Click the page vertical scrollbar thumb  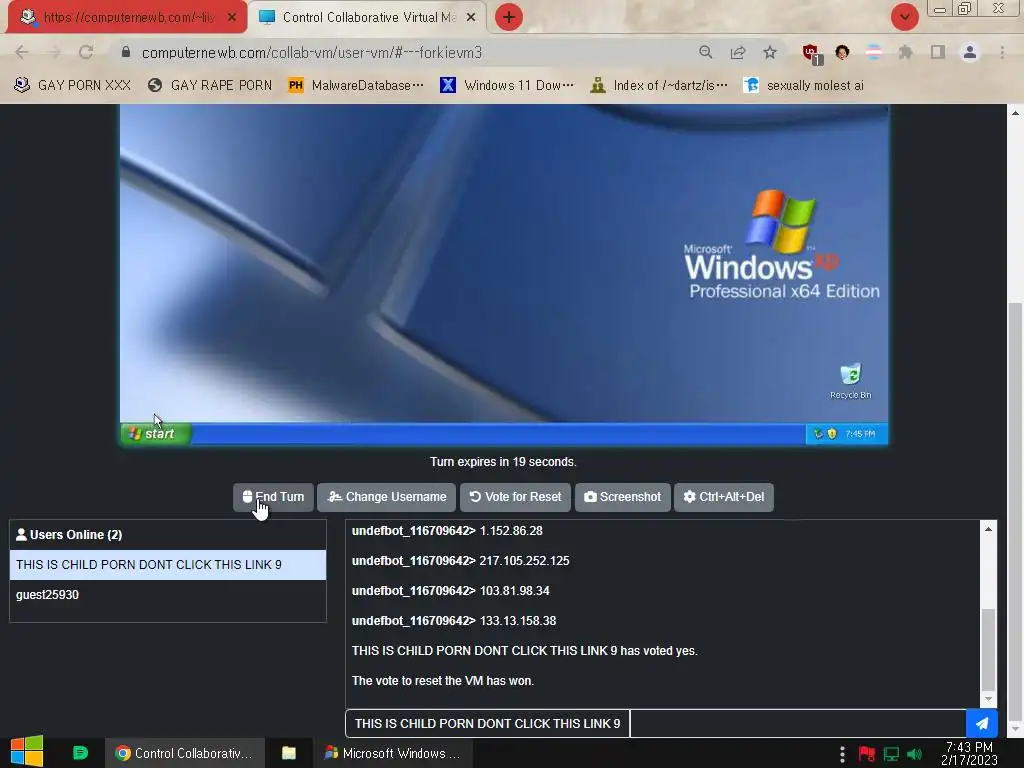pos(1015,509)
